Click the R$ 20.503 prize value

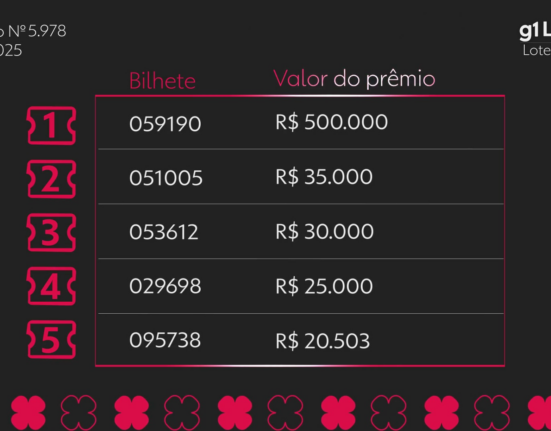[323, 341]
